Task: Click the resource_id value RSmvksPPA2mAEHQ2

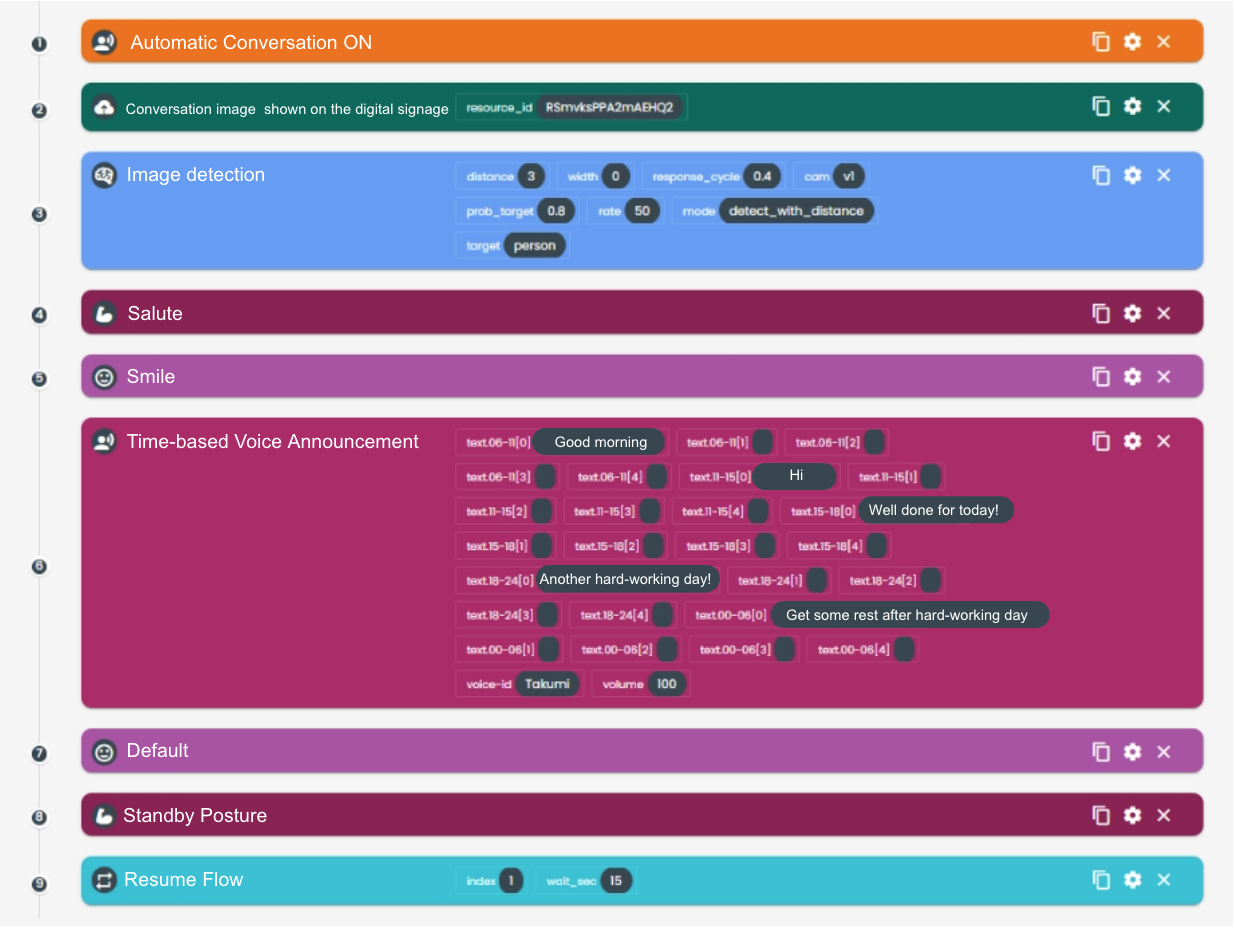Action: pos(610,107)
